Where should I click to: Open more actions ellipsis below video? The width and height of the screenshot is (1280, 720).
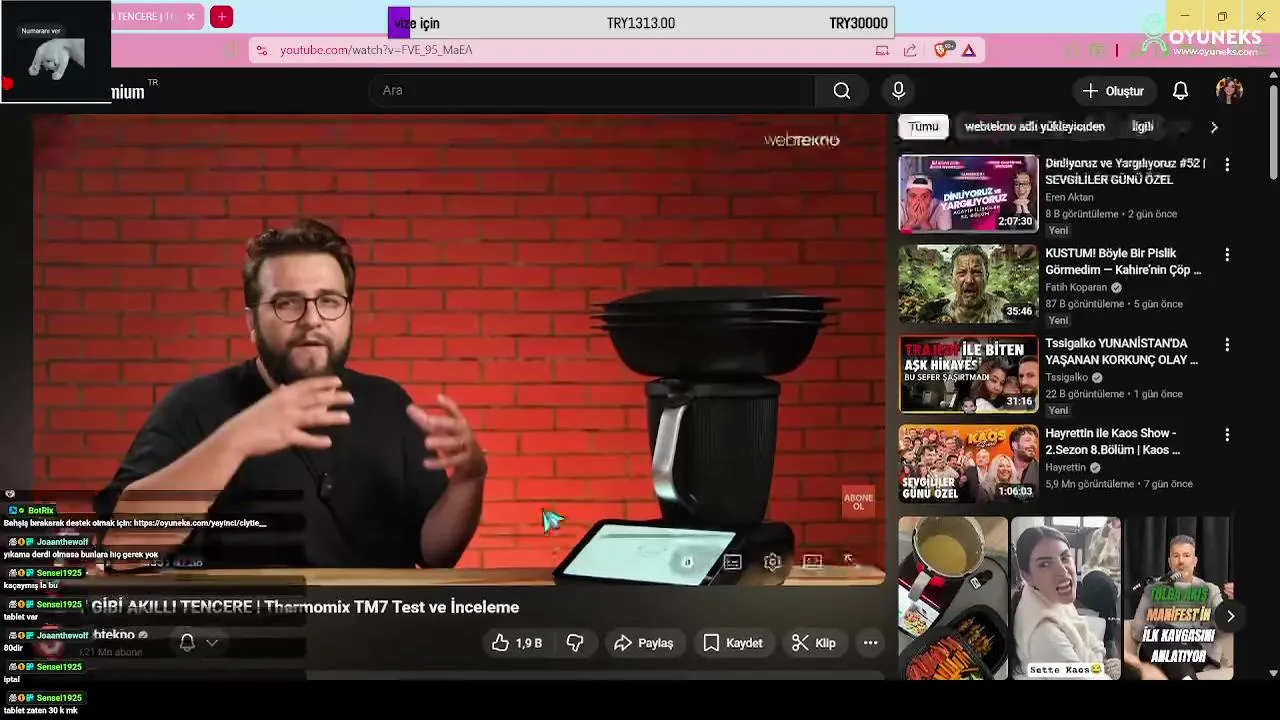(x=870, y=643)
